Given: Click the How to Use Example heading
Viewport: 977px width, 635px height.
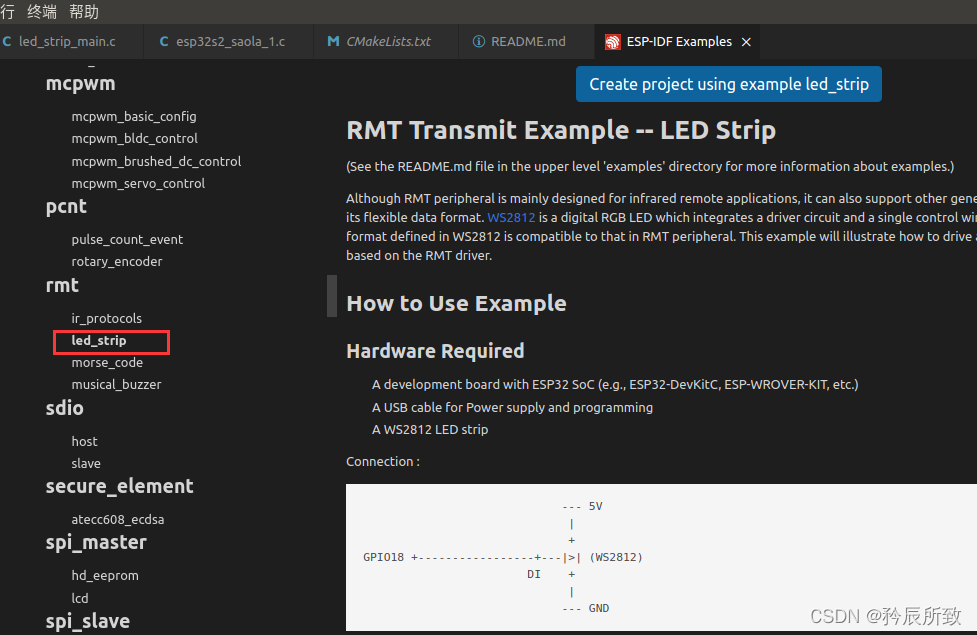Looking at the screenshot, I should tap(456, 303).
